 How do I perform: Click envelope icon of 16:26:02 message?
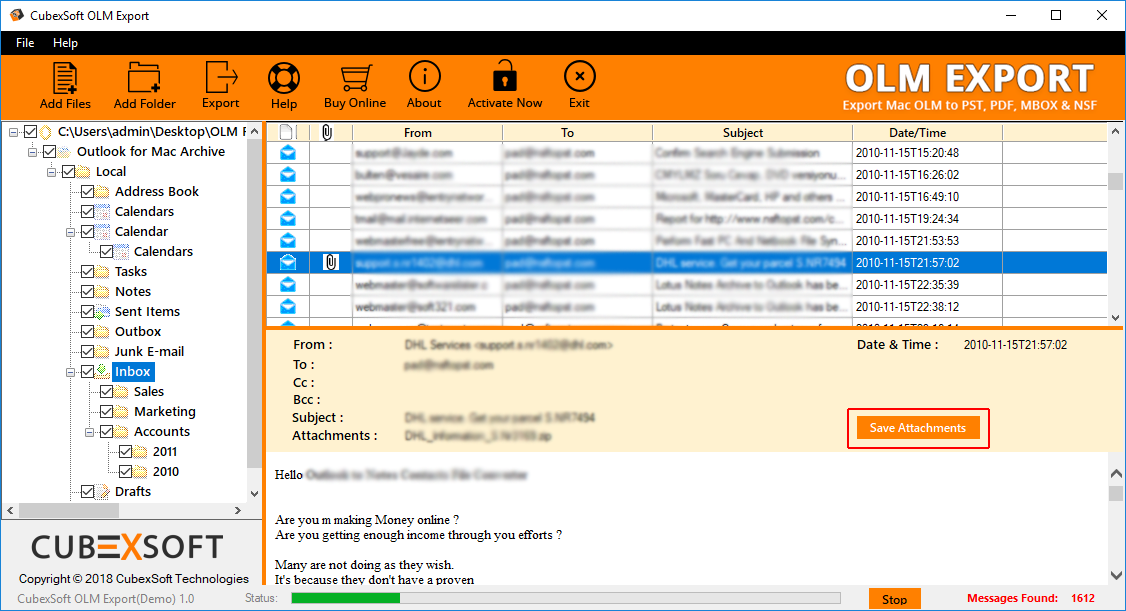pos(288,174)
